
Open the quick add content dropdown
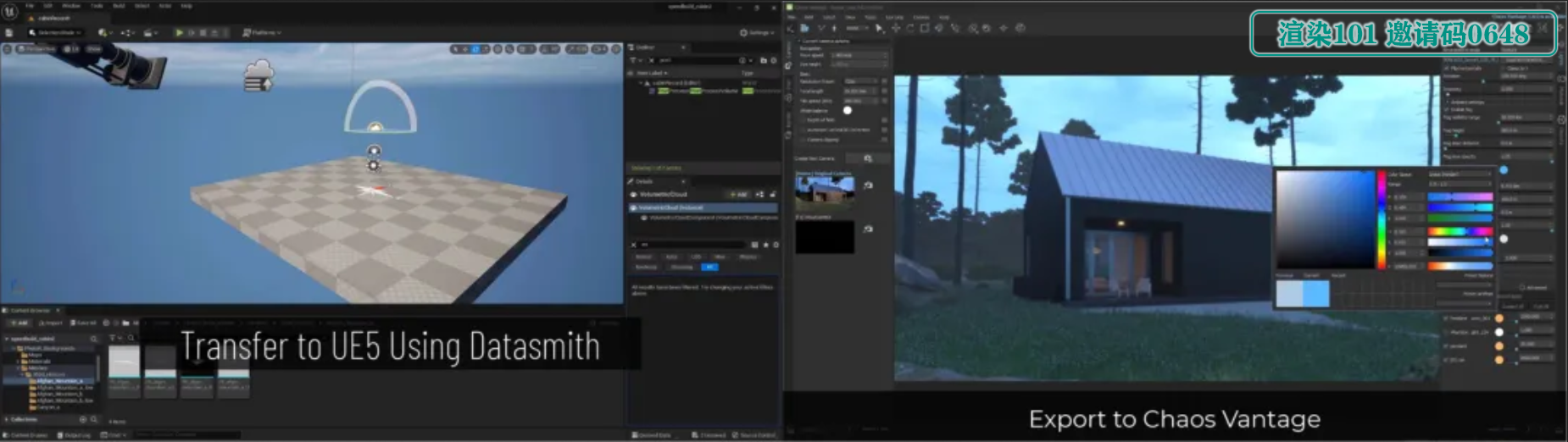(x=106, y=33)
